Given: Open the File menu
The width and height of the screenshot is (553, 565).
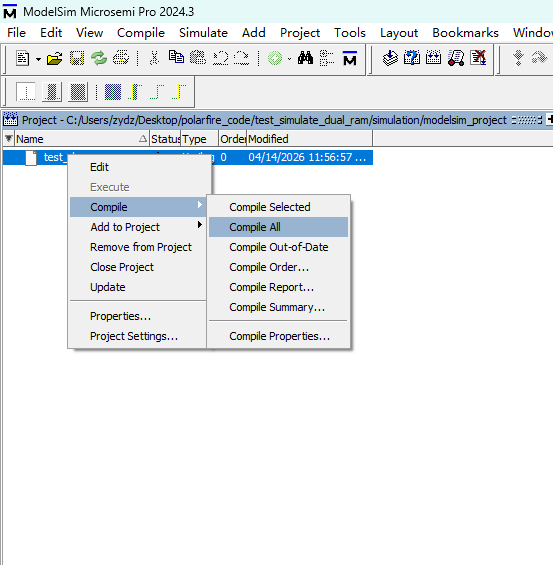Looking at the screenshot, I should (16, 33).
